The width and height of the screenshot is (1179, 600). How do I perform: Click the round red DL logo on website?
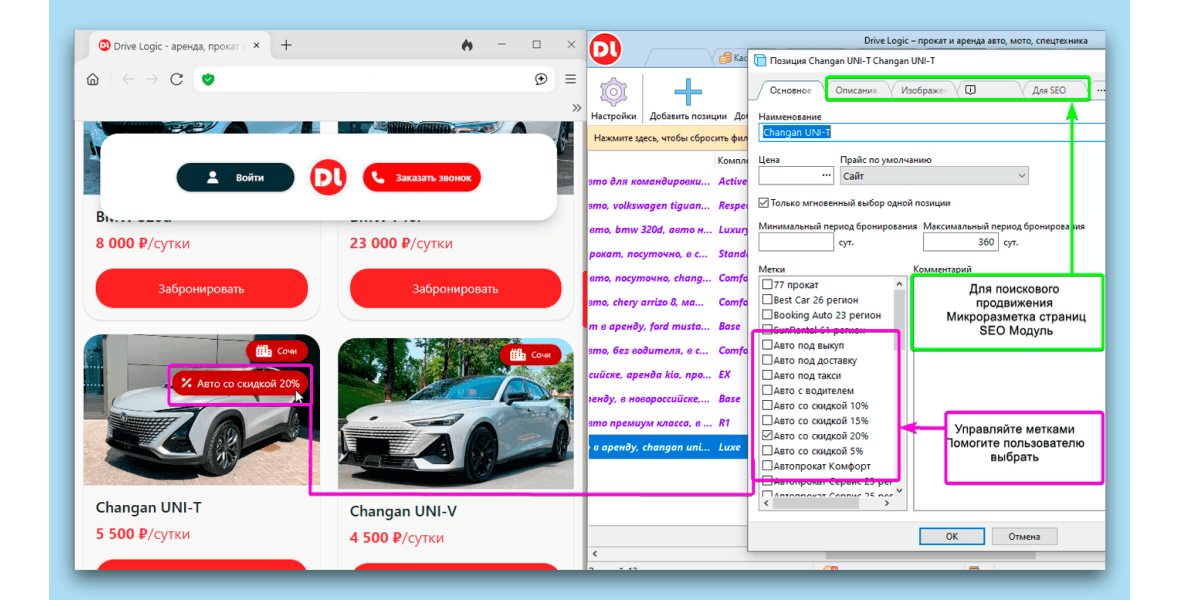328,178
